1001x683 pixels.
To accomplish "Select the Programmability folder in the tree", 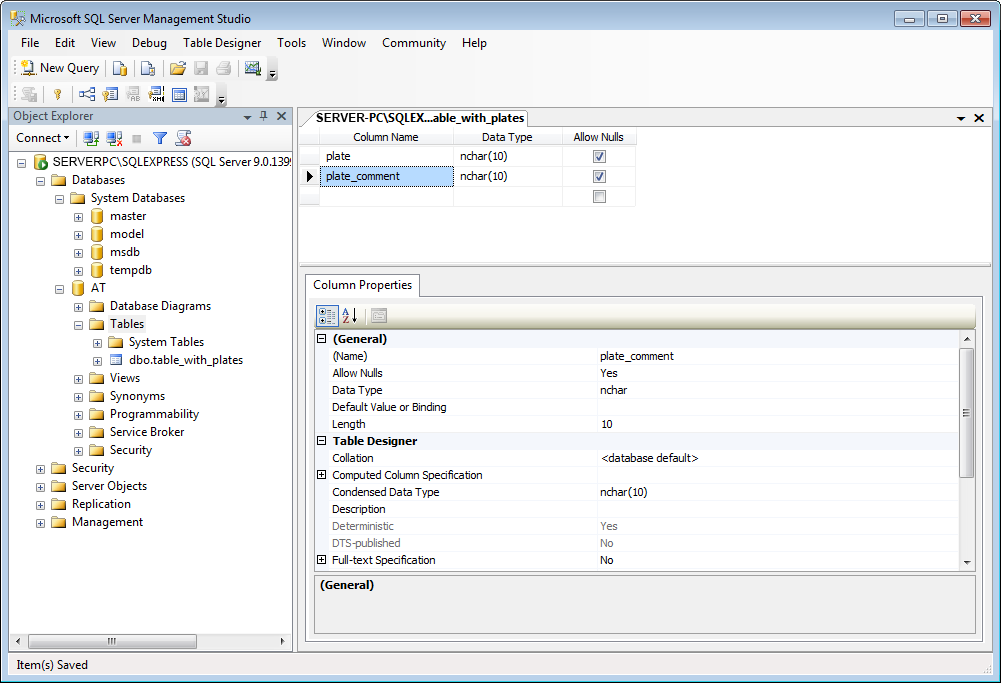I will click(x=154, y=414).
